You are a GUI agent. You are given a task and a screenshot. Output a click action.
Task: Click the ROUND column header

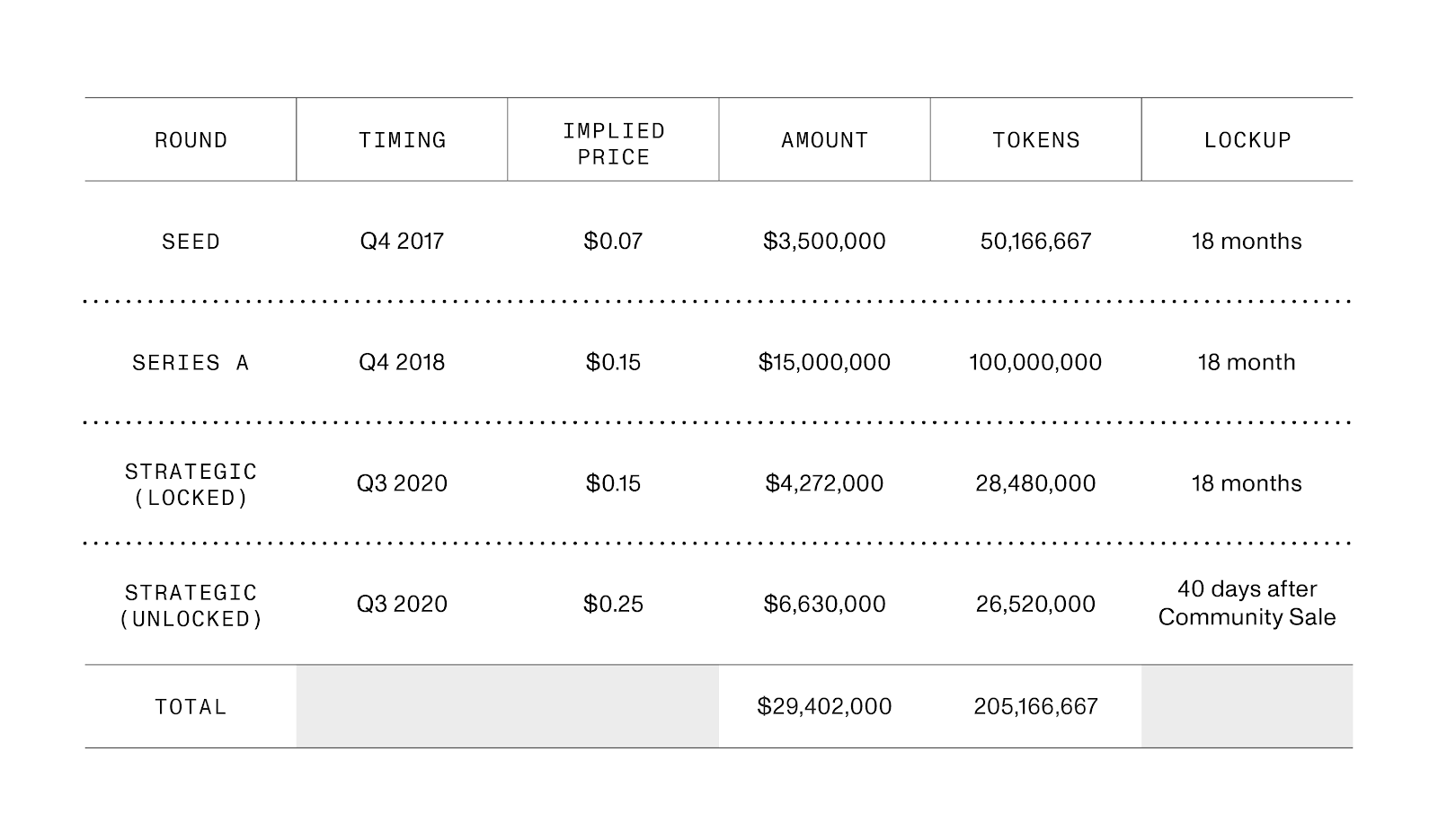point(191,140)
